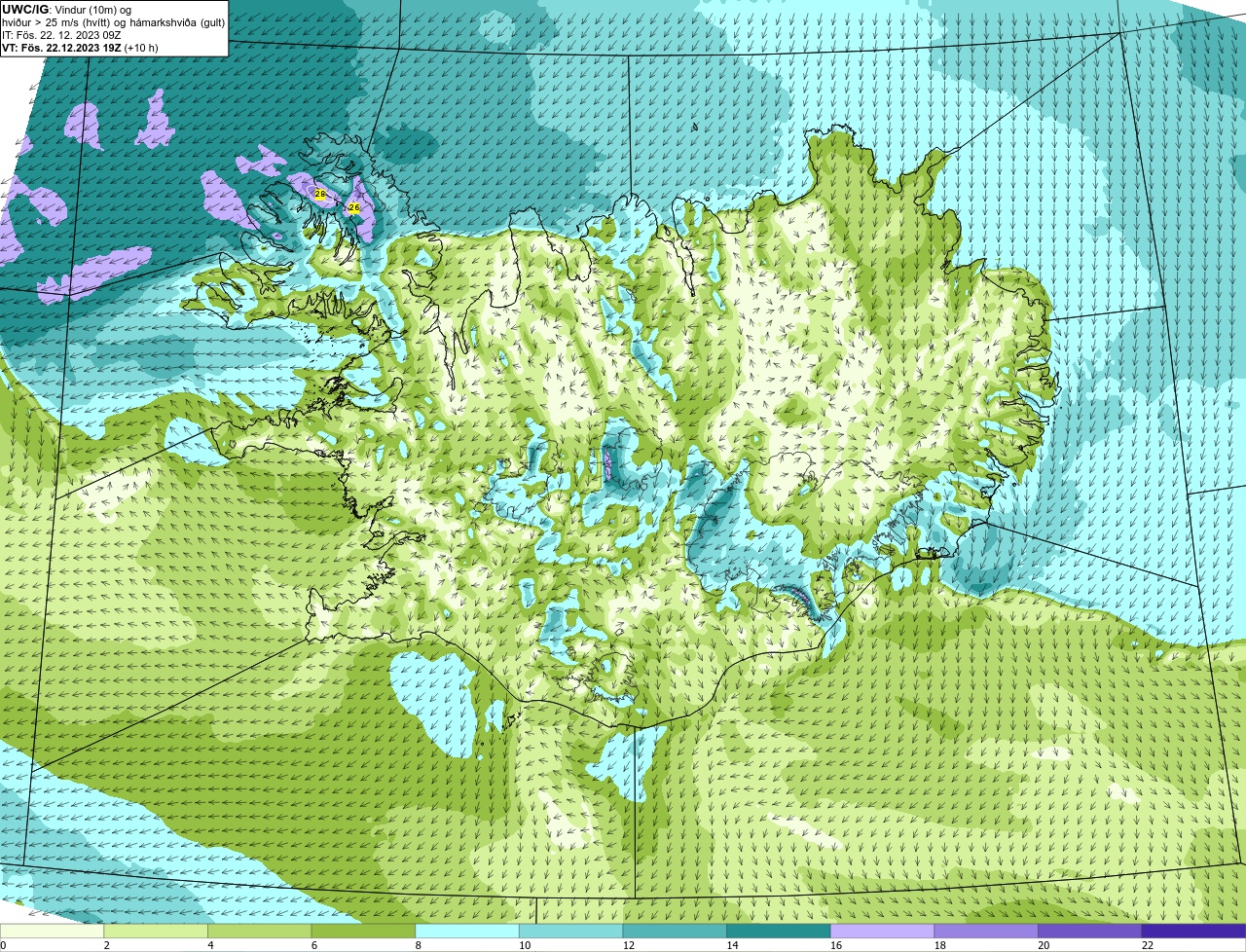Click the legend scale label "22"
Viewport: 1246px width, 952px height.
coord(1148,945)
